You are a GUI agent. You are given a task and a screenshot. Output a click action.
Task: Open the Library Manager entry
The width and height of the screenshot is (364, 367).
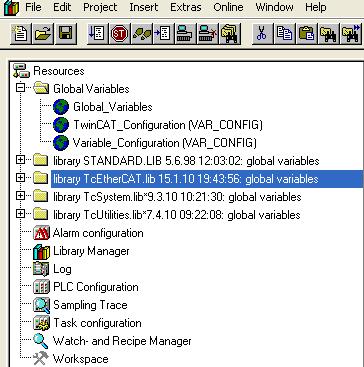91,251
